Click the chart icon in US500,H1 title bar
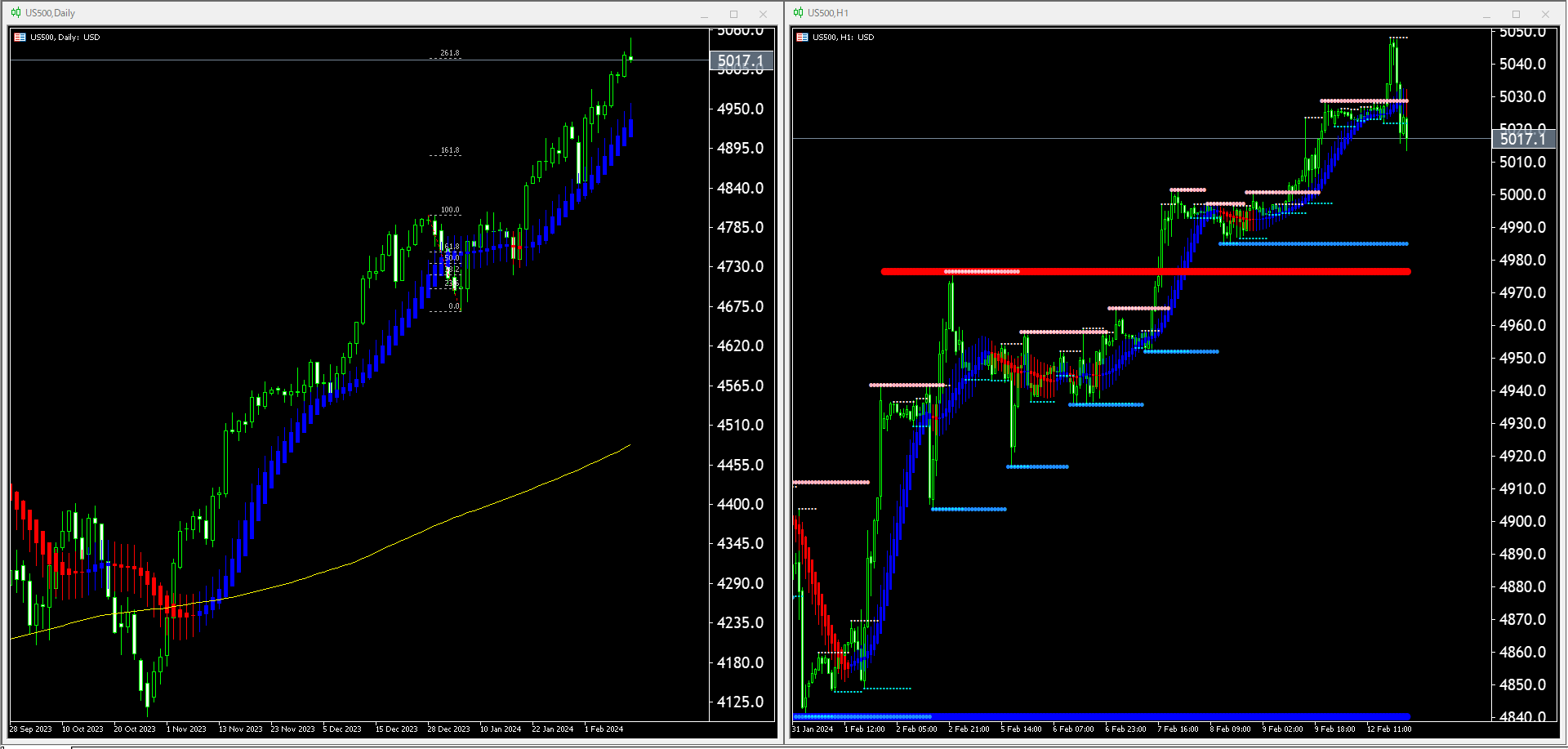This screenshot has height=749, width=1568. coord(798,12)
